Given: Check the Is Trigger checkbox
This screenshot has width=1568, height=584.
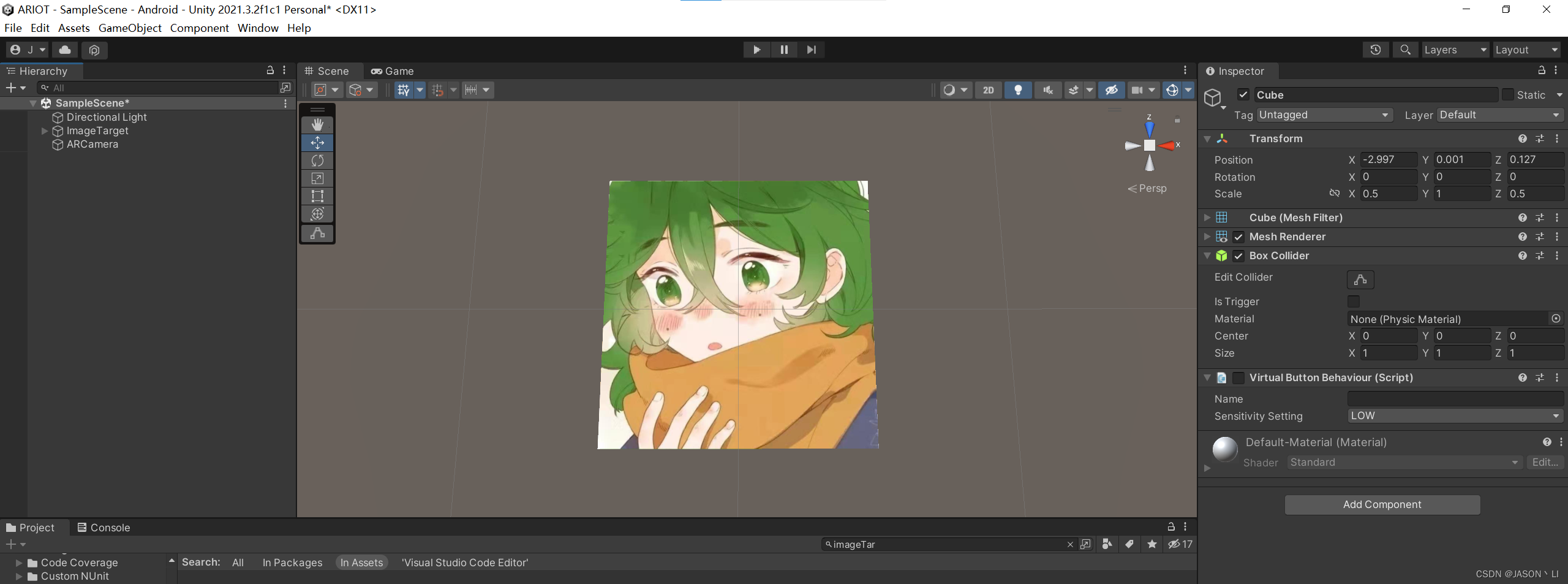Looking at the screenshot, I should [x=1354, y=301].
